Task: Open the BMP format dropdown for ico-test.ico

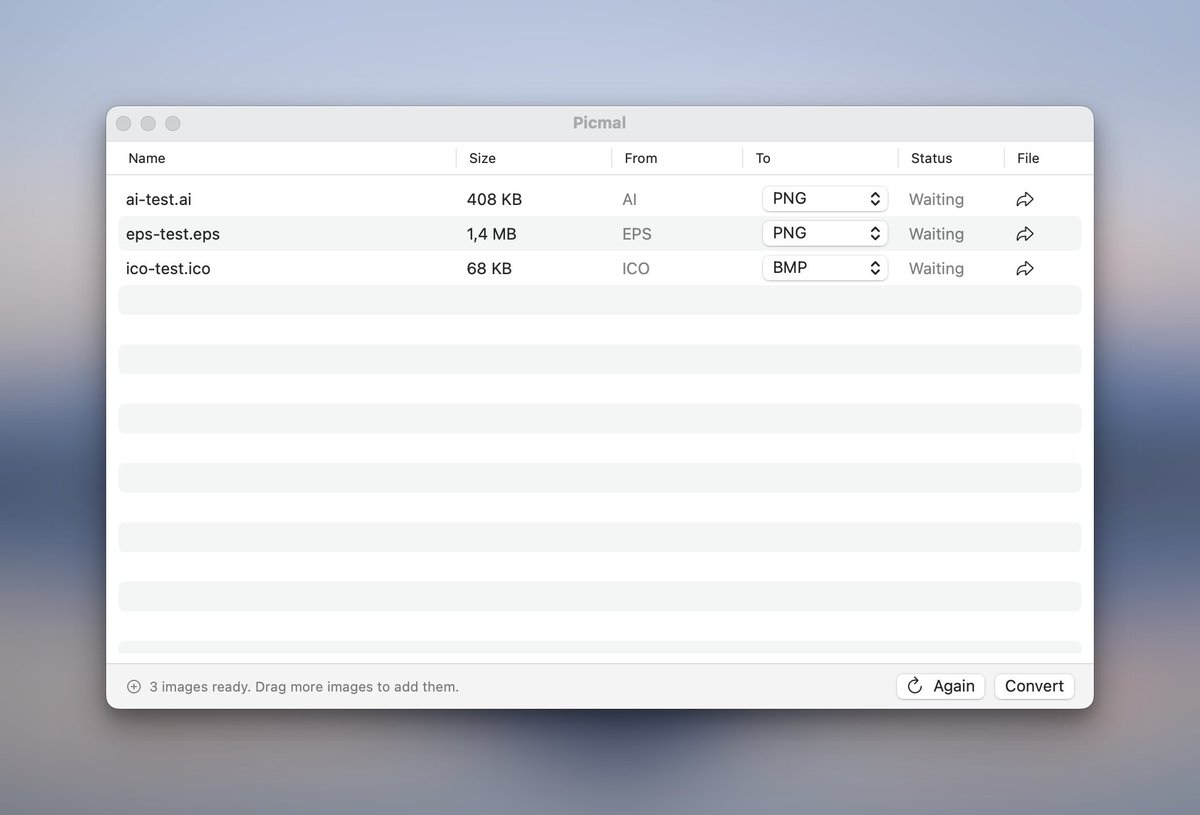Action: (825, 268)
